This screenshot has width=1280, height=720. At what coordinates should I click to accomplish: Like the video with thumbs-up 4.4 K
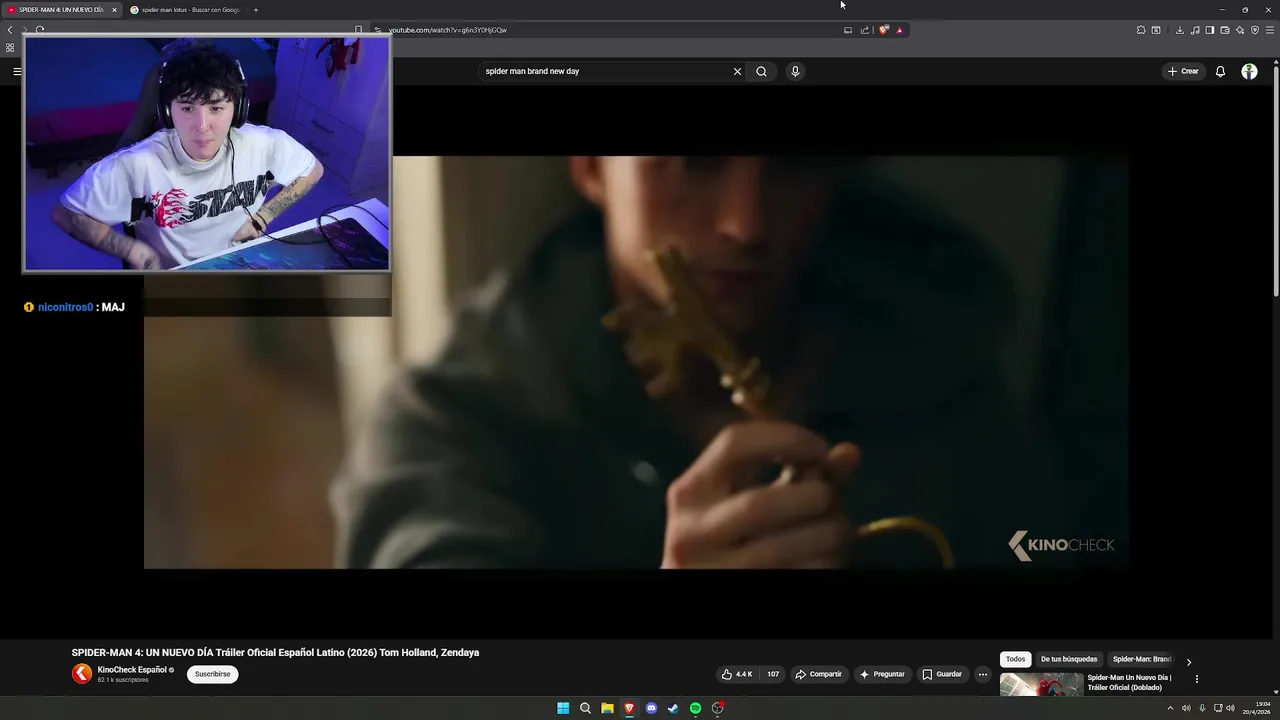[737, 674]
